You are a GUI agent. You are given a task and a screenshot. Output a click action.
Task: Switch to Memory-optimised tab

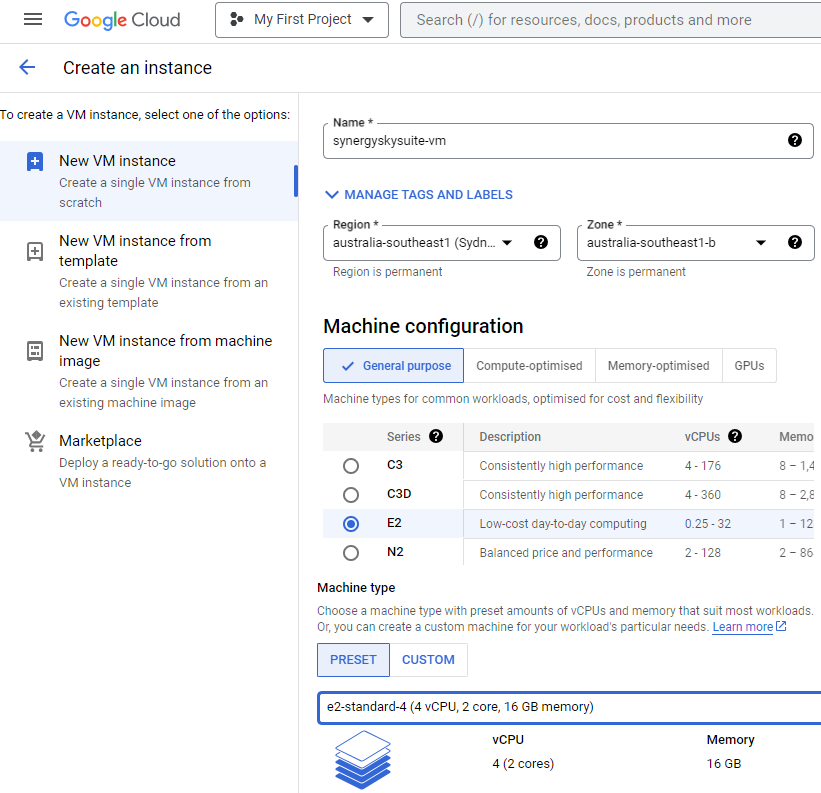(x=658, y=365)
